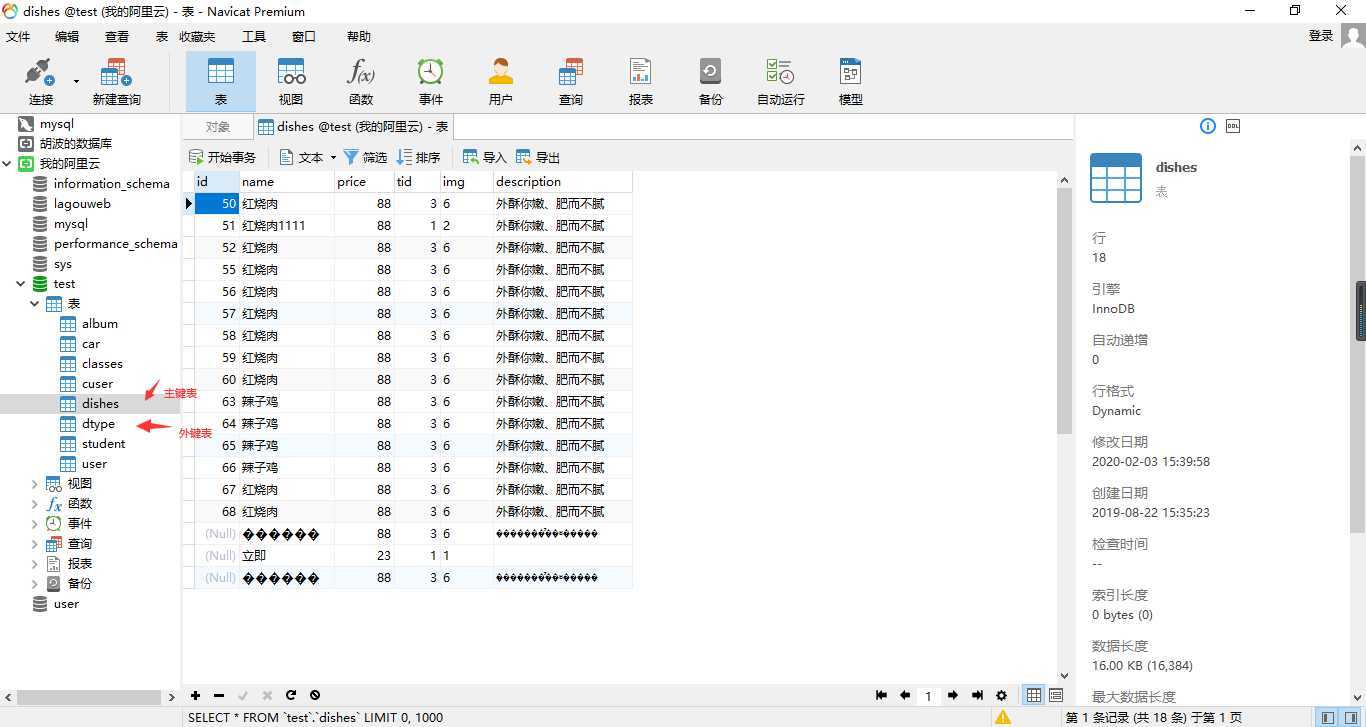The image size is (1366, 727).
Task: Show general info pane icon
Action: pyautogui.click(x=1207, y=126)
